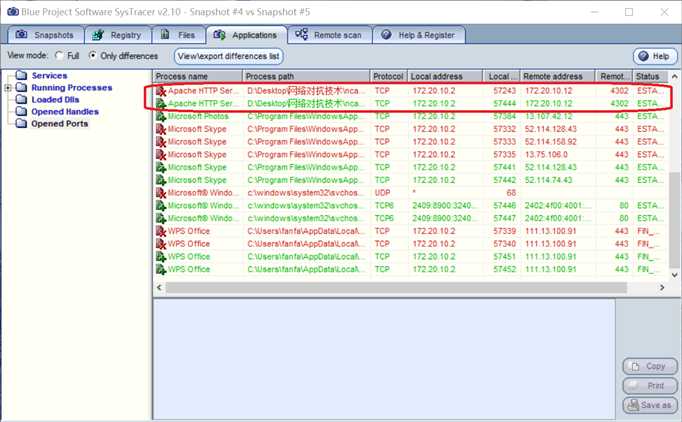Click the vertical scrollbar up arrow
The image size is (682, 422).
675,77
